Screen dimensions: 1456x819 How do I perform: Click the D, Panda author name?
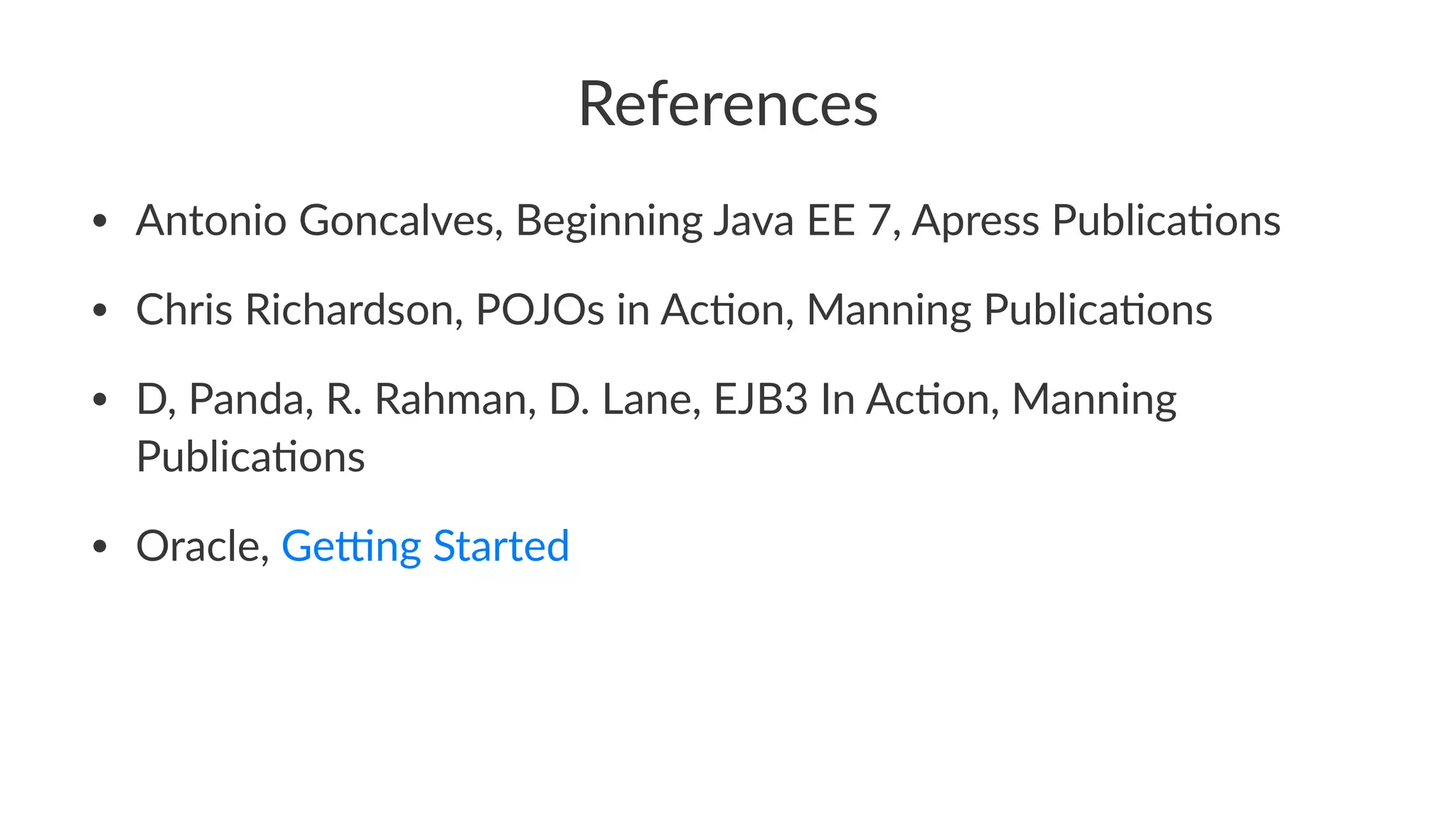pyautogui.click(x=221, y=400)
